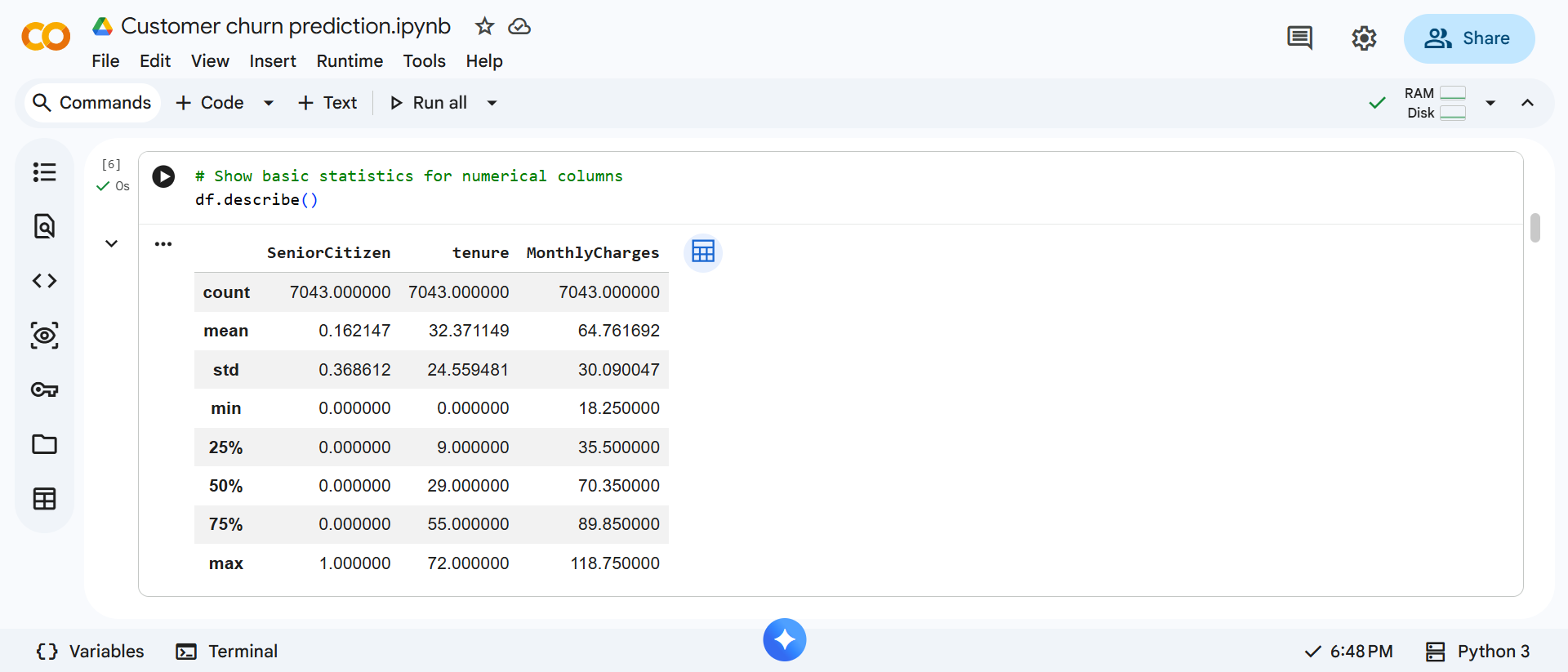This screenshot has height=672, width=1568.
Task: Click the Gemini sparkle assistant button
Action: (x=784, y=639)
